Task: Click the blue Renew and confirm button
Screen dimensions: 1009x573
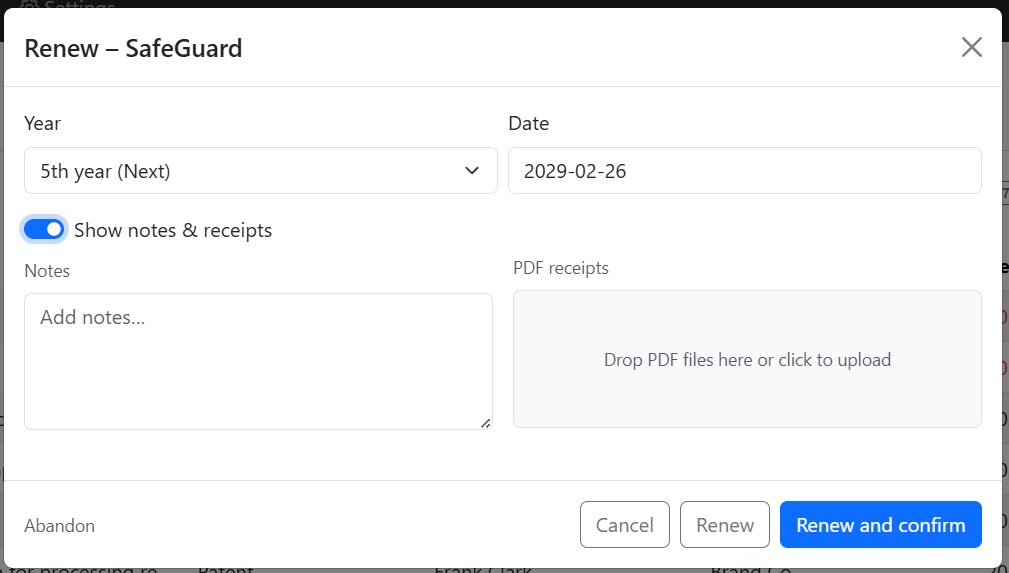Action: (x=880, y=525)
